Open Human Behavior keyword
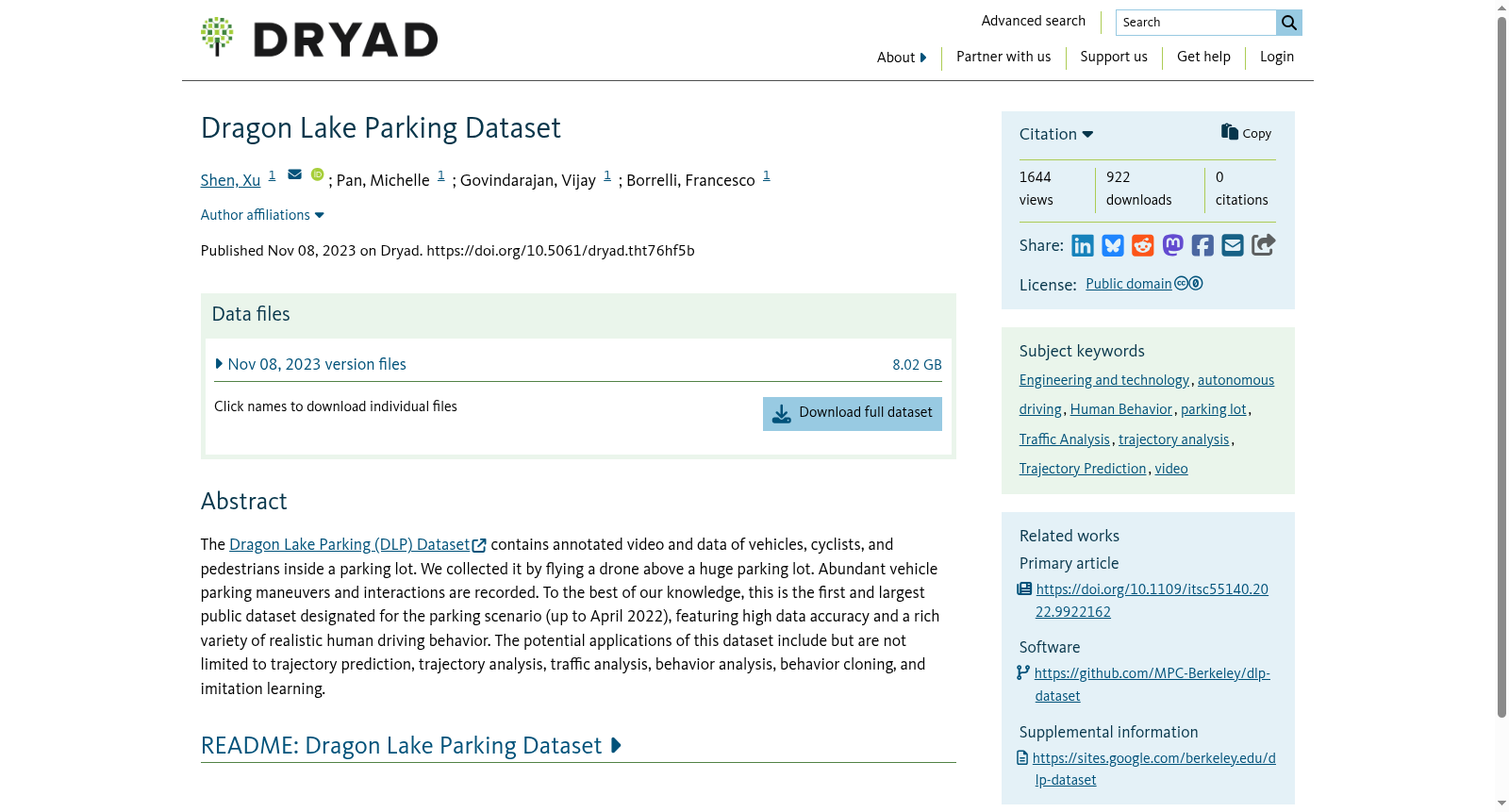The width and height of the screenshot is (1509, 812). (1121, 409)
